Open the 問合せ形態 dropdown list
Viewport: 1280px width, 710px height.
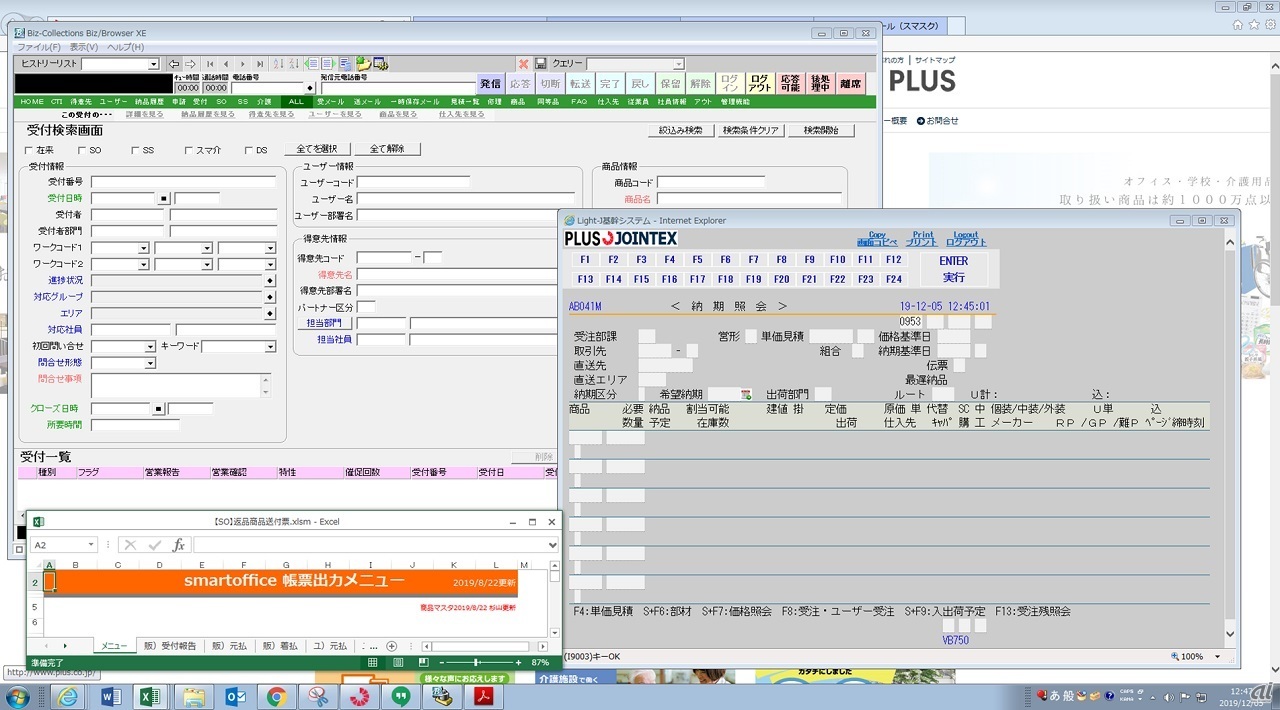[x=150, y=363]
